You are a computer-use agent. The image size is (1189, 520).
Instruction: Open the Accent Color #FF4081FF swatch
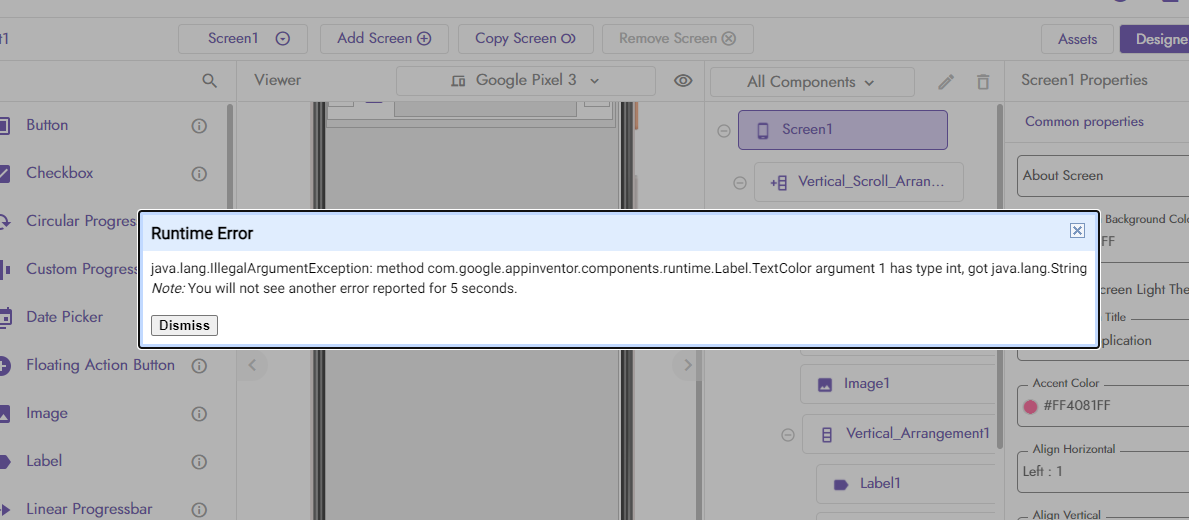(1031, 406)
